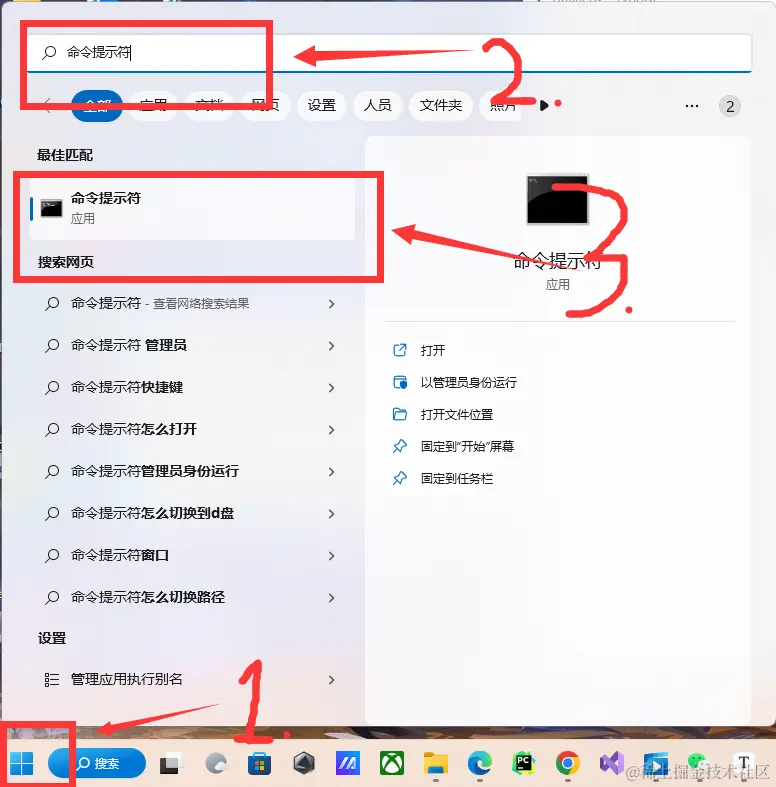Screen dimensions: 776x787
Task: Switch to the 设置 filter tab
Action: pyautogui.click(x=321, y=105)
